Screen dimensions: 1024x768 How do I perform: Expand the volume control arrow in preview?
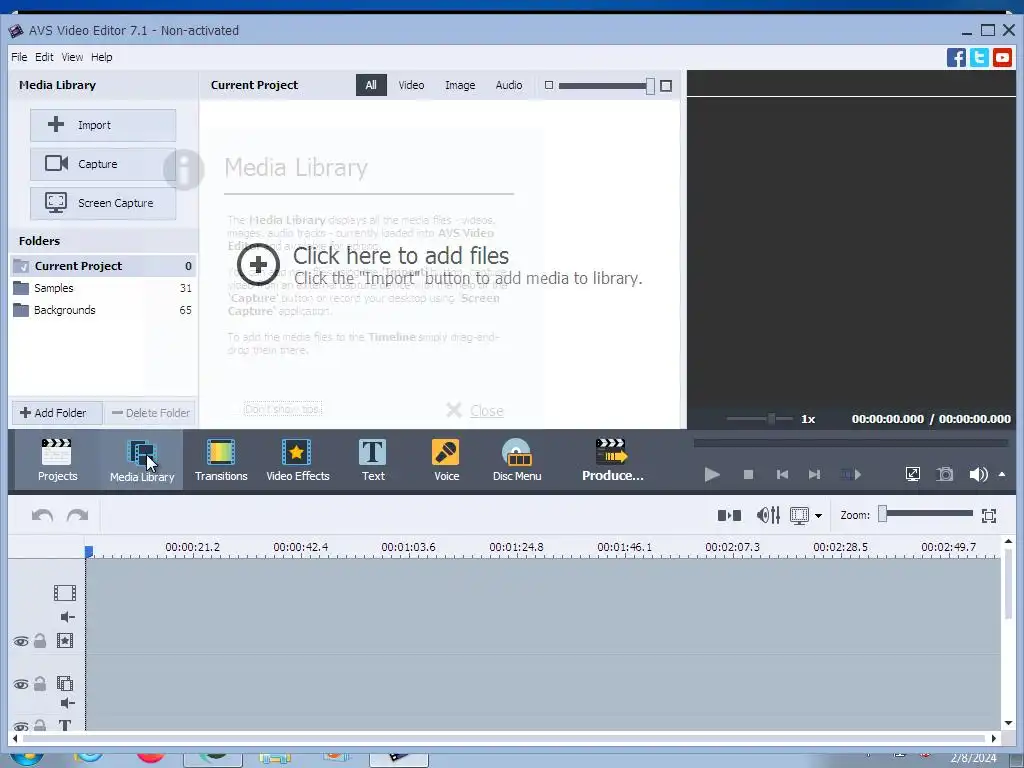tap(1002, 474)
